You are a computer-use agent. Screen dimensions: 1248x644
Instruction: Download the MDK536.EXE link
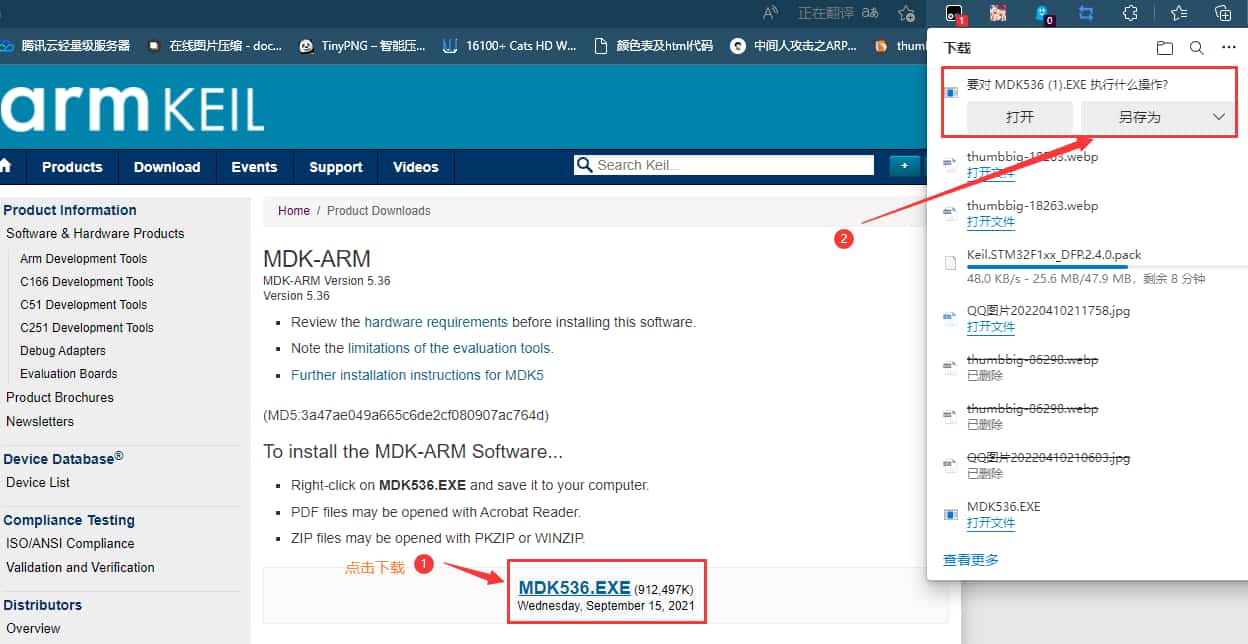click(574, 587)
